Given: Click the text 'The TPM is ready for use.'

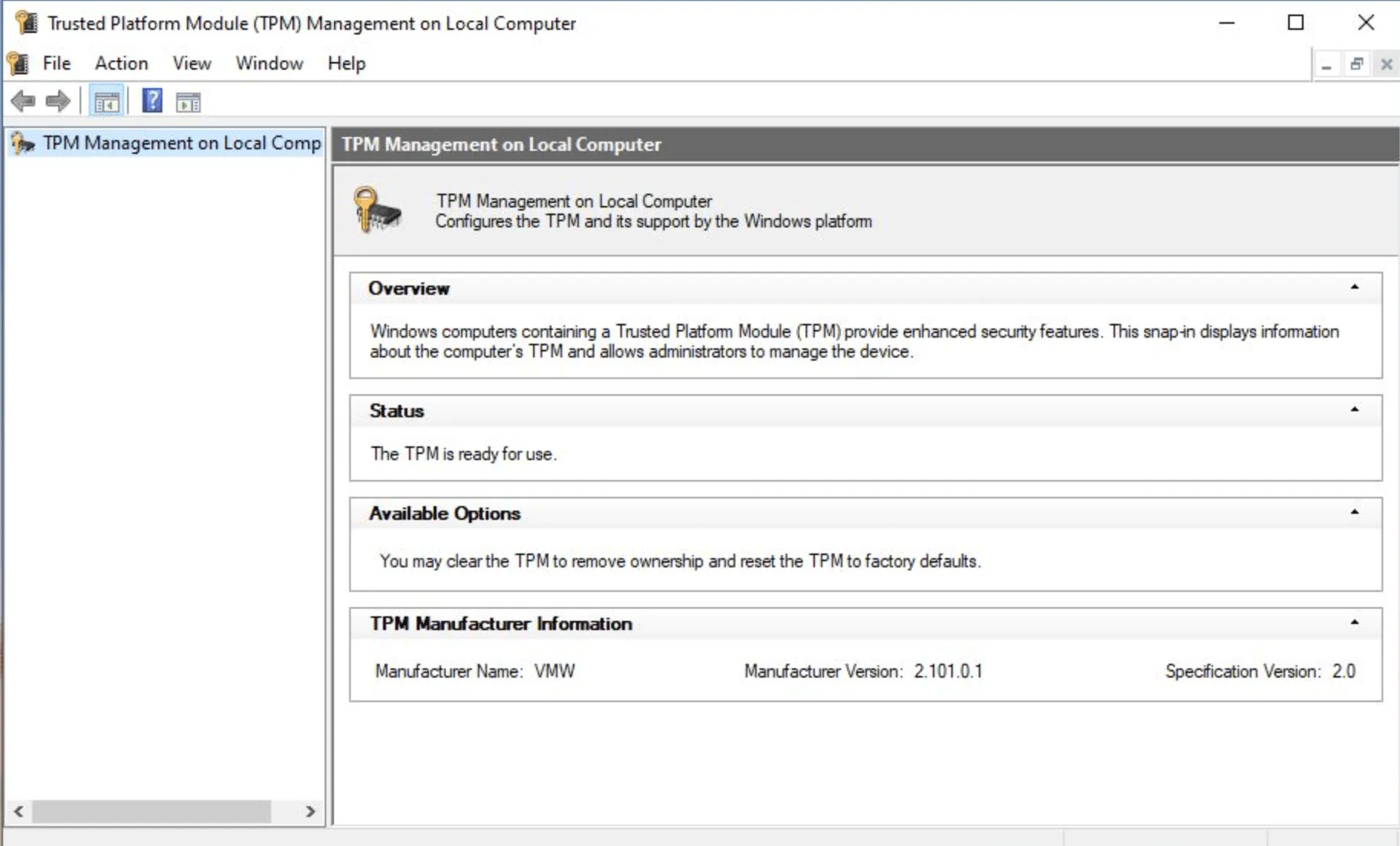Looking at the screenshot, I should (464, 454).
